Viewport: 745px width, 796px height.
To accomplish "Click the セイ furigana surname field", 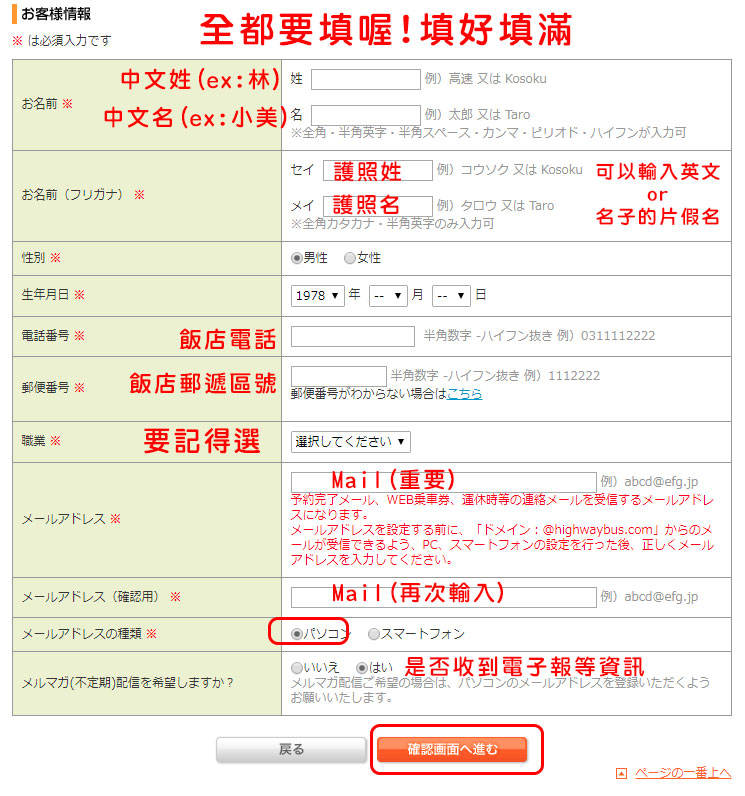I will (378, 171).
